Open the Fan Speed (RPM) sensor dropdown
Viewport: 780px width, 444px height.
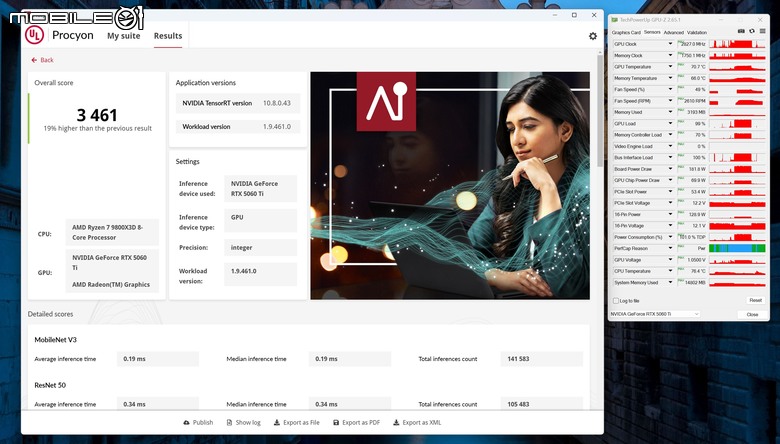[x=670, y=101]
